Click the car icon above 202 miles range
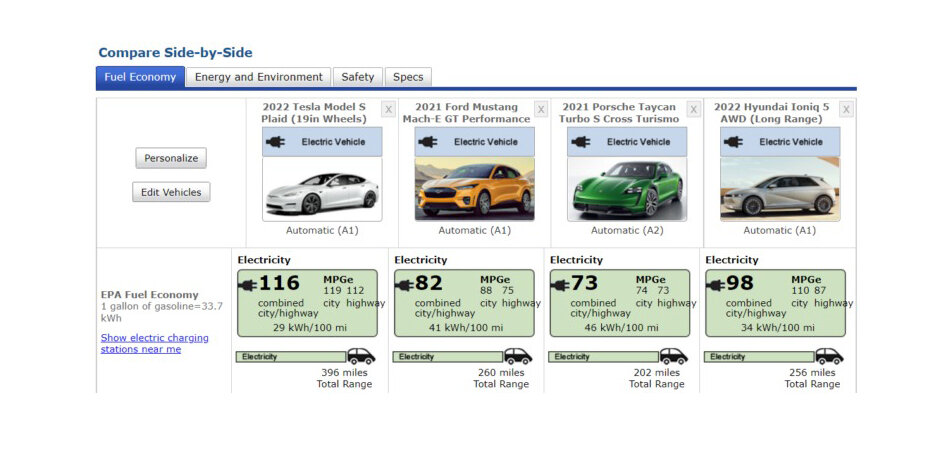The height and width of the screenshot is (459, 950). (x=673, y=356)
